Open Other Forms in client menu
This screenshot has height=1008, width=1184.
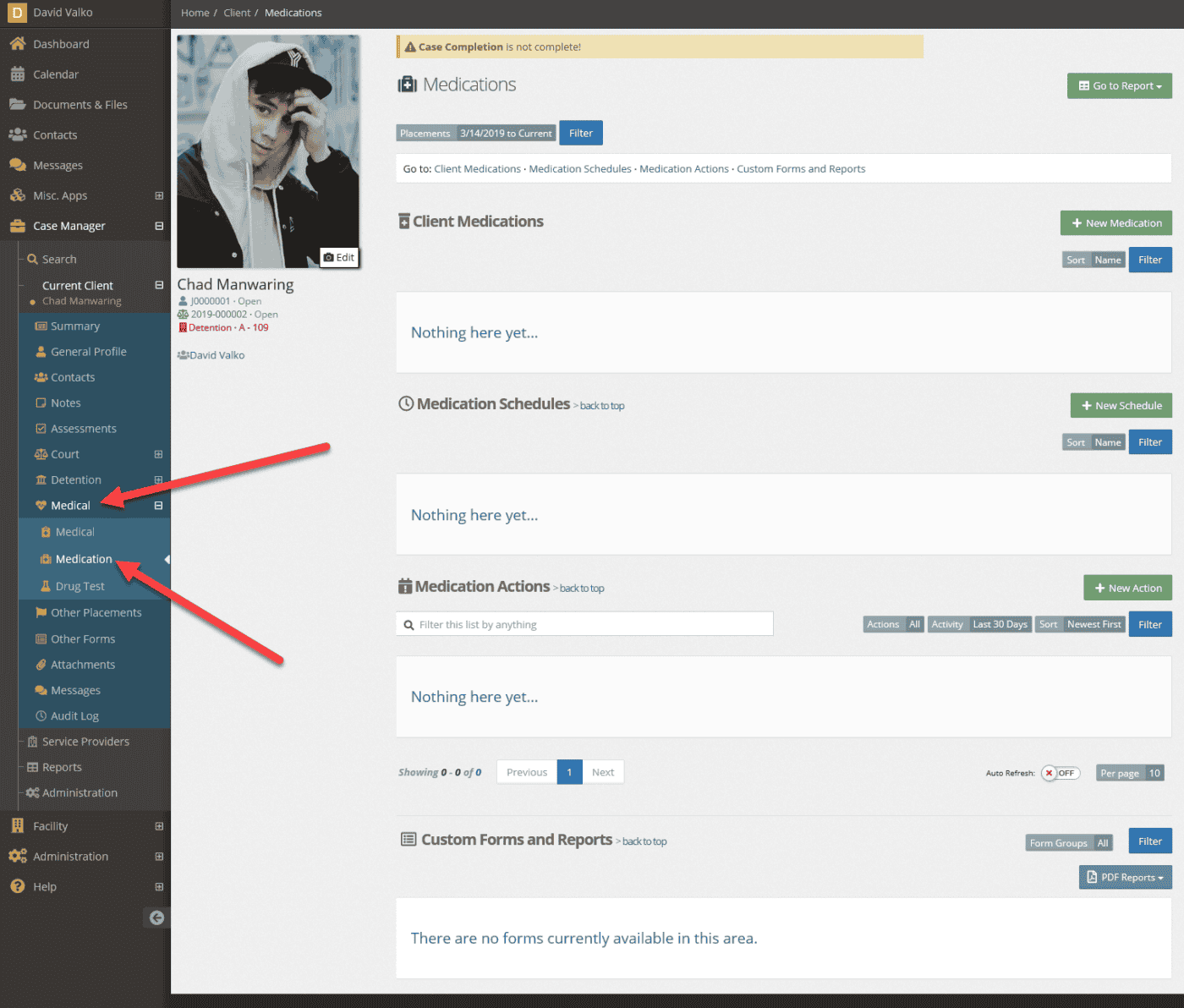click(83, 638)
